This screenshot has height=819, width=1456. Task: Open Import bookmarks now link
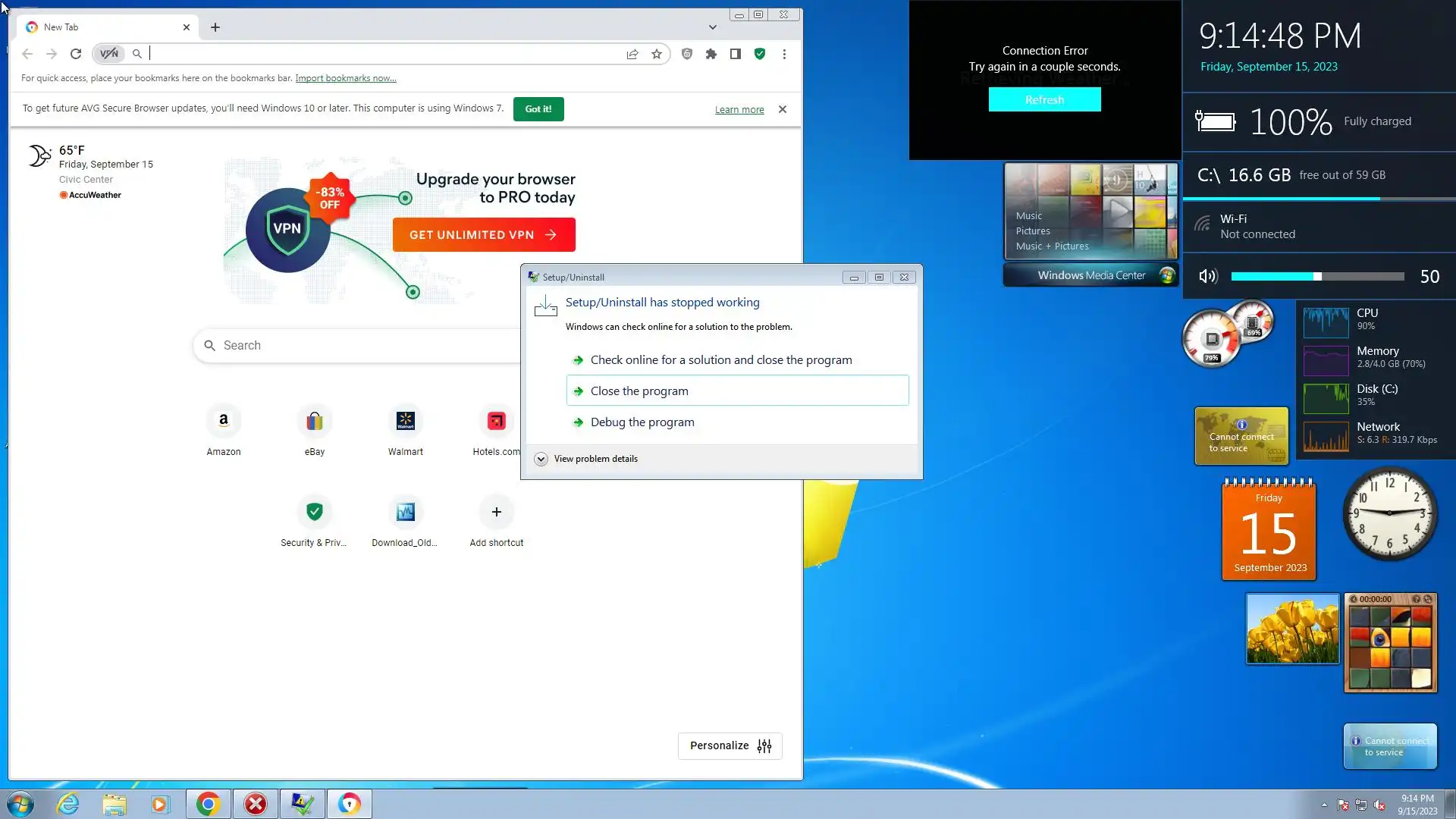click(x=345, y=78)
